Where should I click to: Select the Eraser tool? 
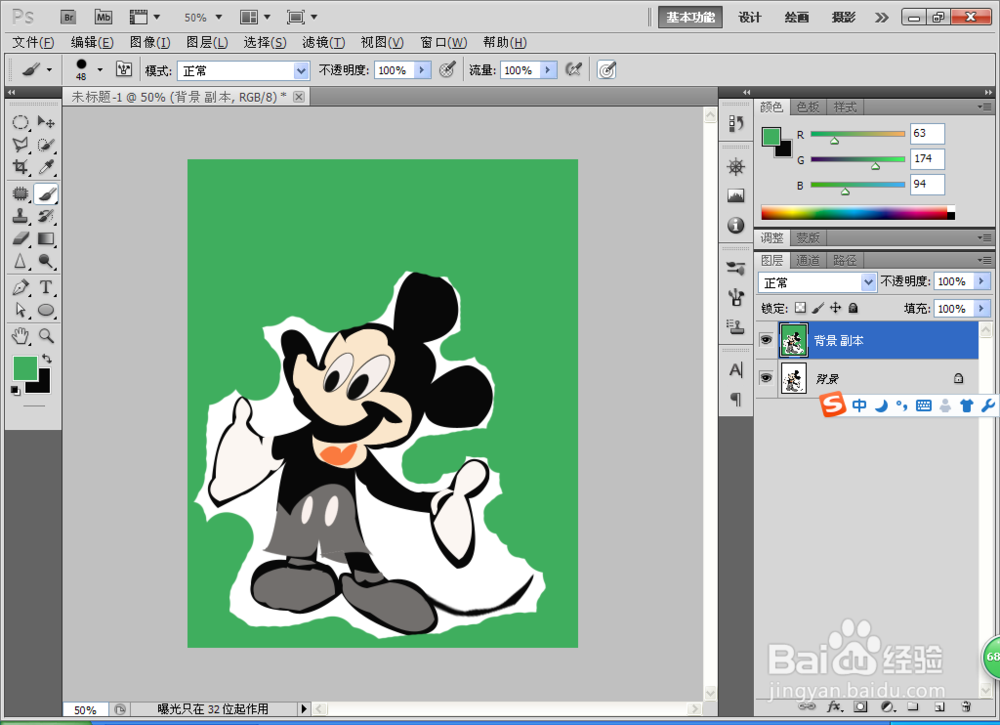click(x=20, y=238)
